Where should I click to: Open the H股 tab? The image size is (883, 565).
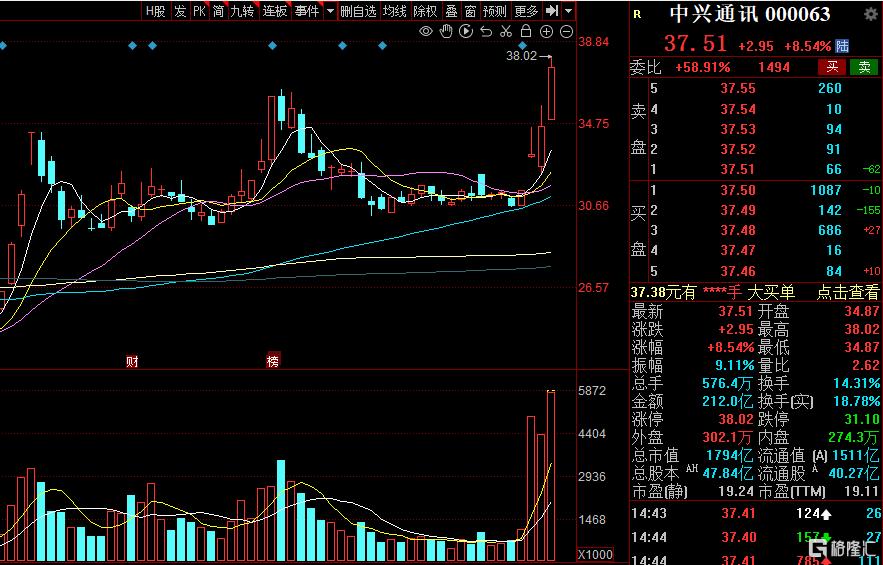[x=155, y=11]
